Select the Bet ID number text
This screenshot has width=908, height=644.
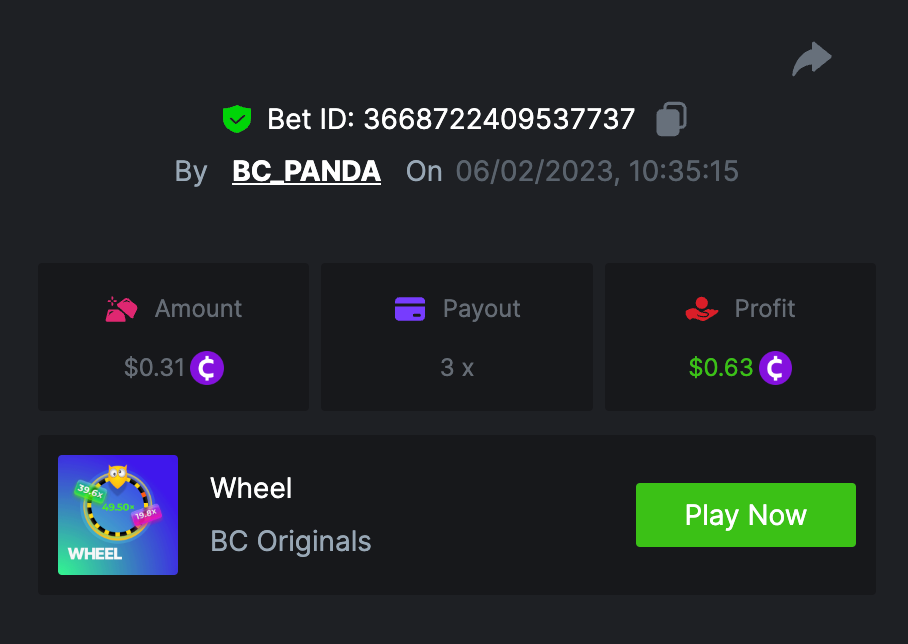499,120
